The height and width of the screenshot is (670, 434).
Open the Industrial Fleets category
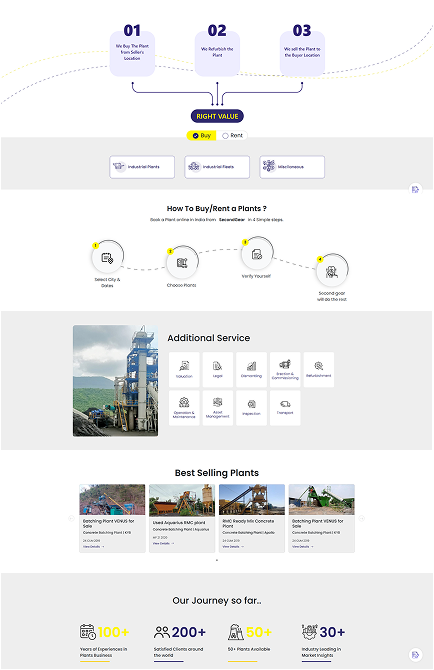tap(217, 167)
